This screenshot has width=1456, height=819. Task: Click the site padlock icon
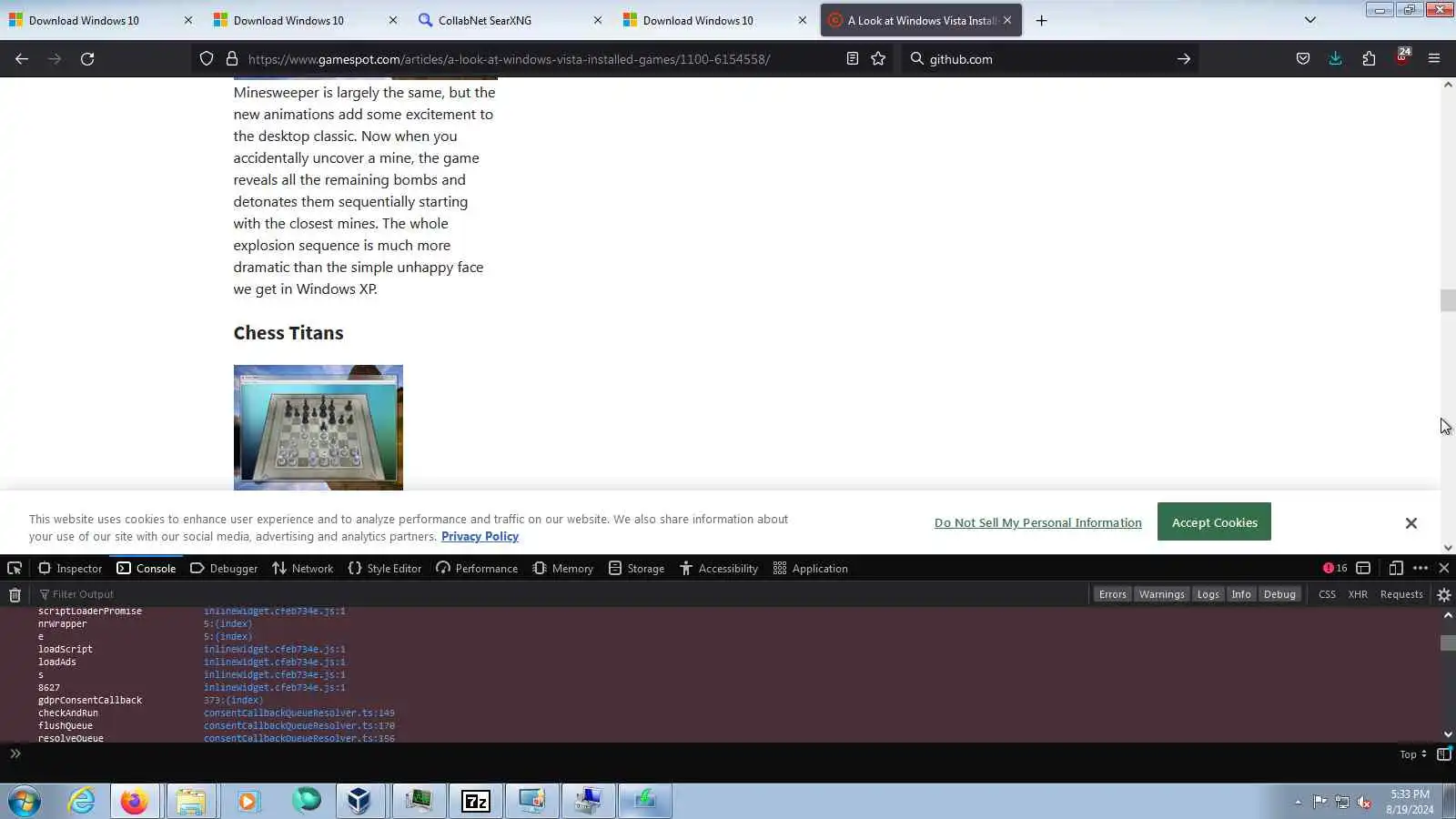[x=232, y=59]
